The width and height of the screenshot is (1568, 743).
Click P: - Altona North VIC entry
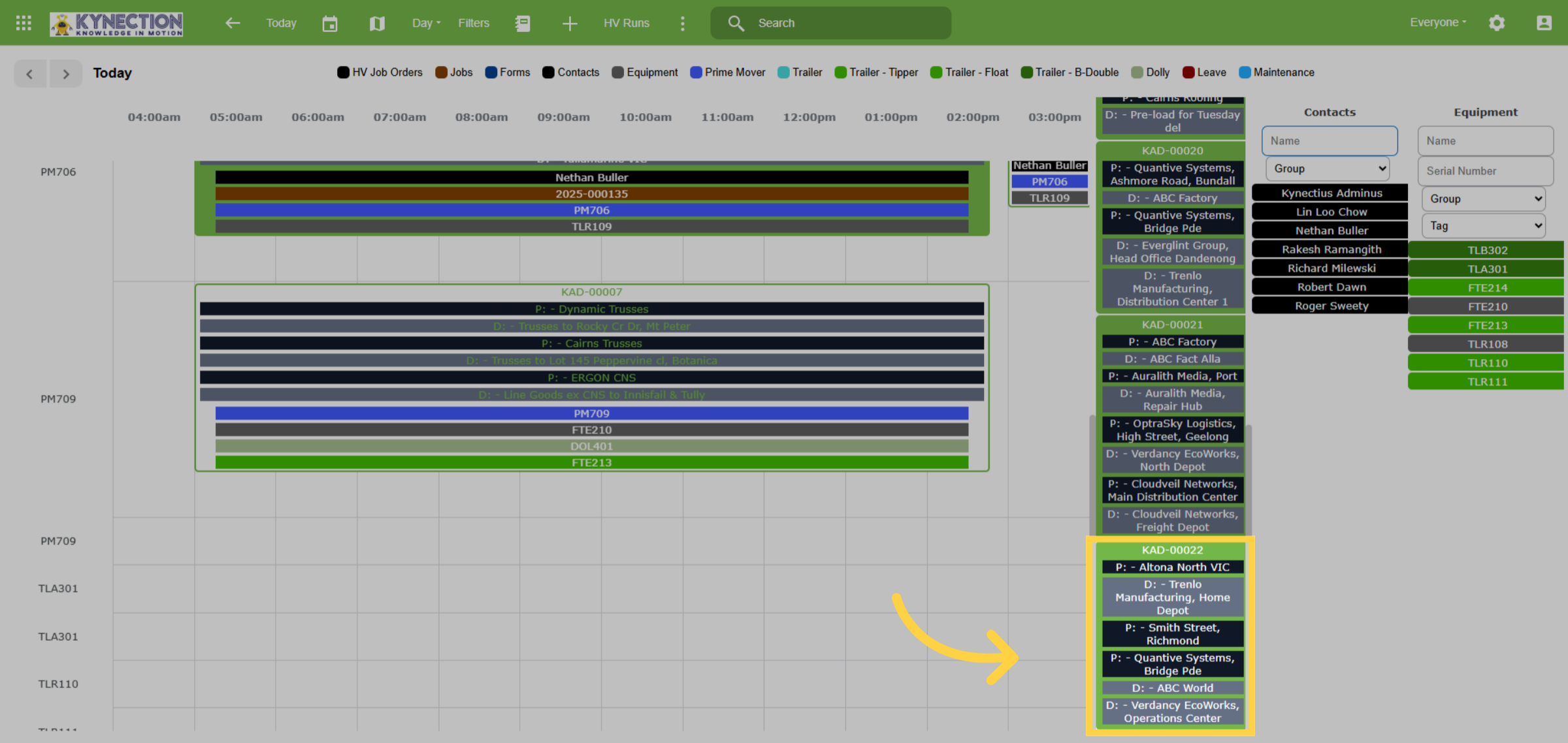pyautogui.click(x=1172, y=568)
